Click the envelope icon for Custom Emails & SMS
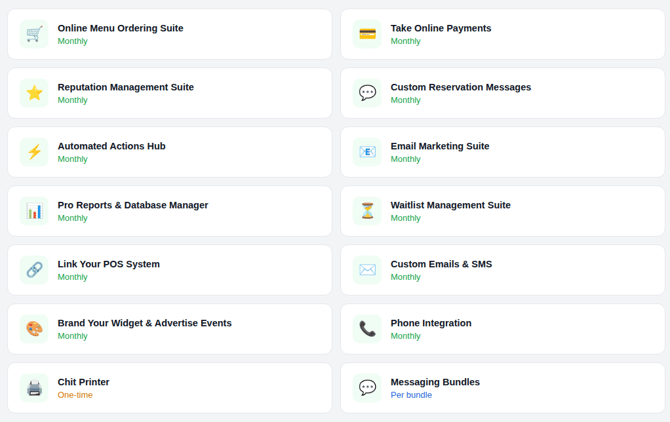This screenshot has width=670, height=422. click(x=367, y=270)
